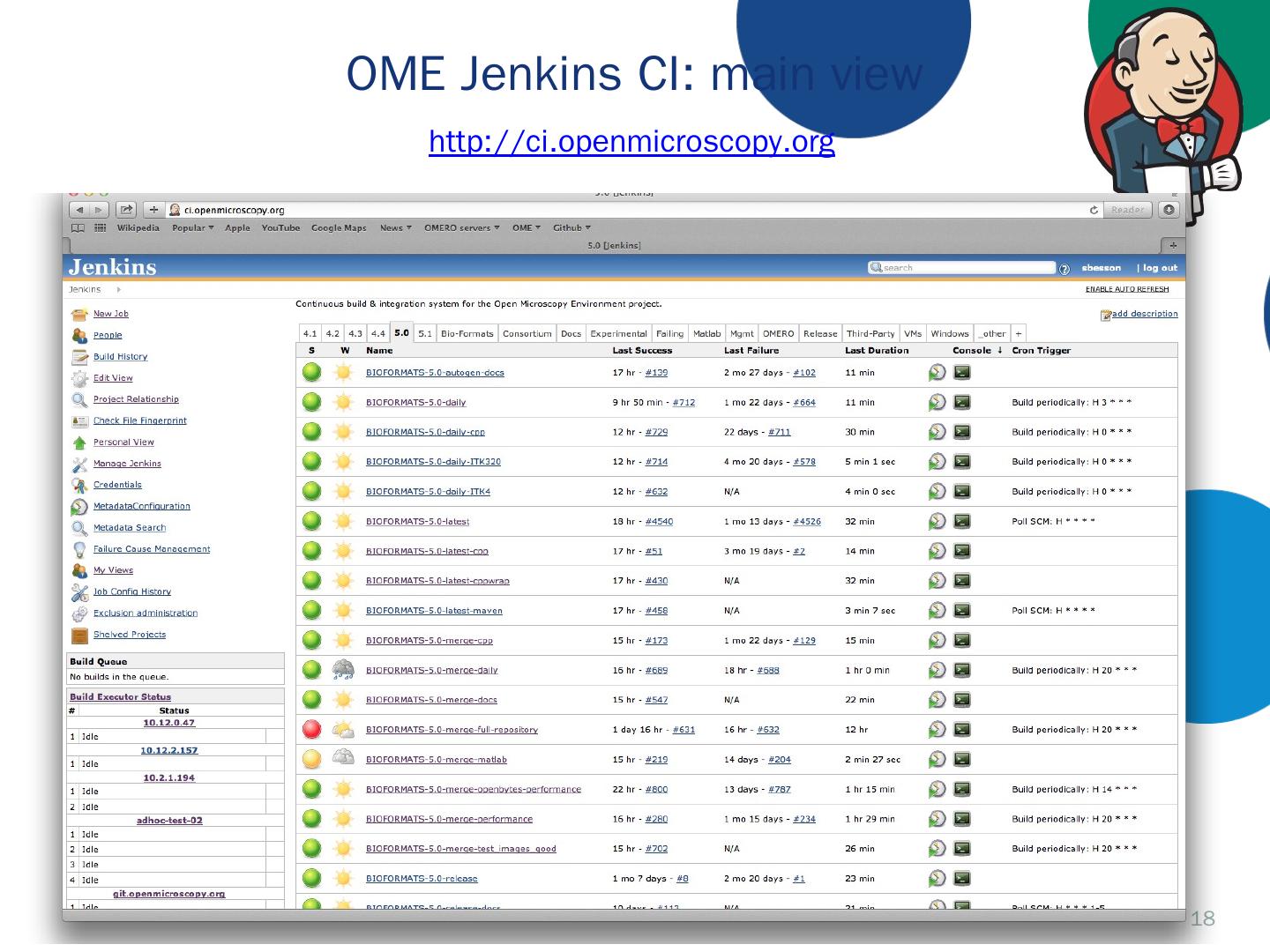
Task: Enable auto refresh
Action: pyautogui.click(x=1126, y=289)
